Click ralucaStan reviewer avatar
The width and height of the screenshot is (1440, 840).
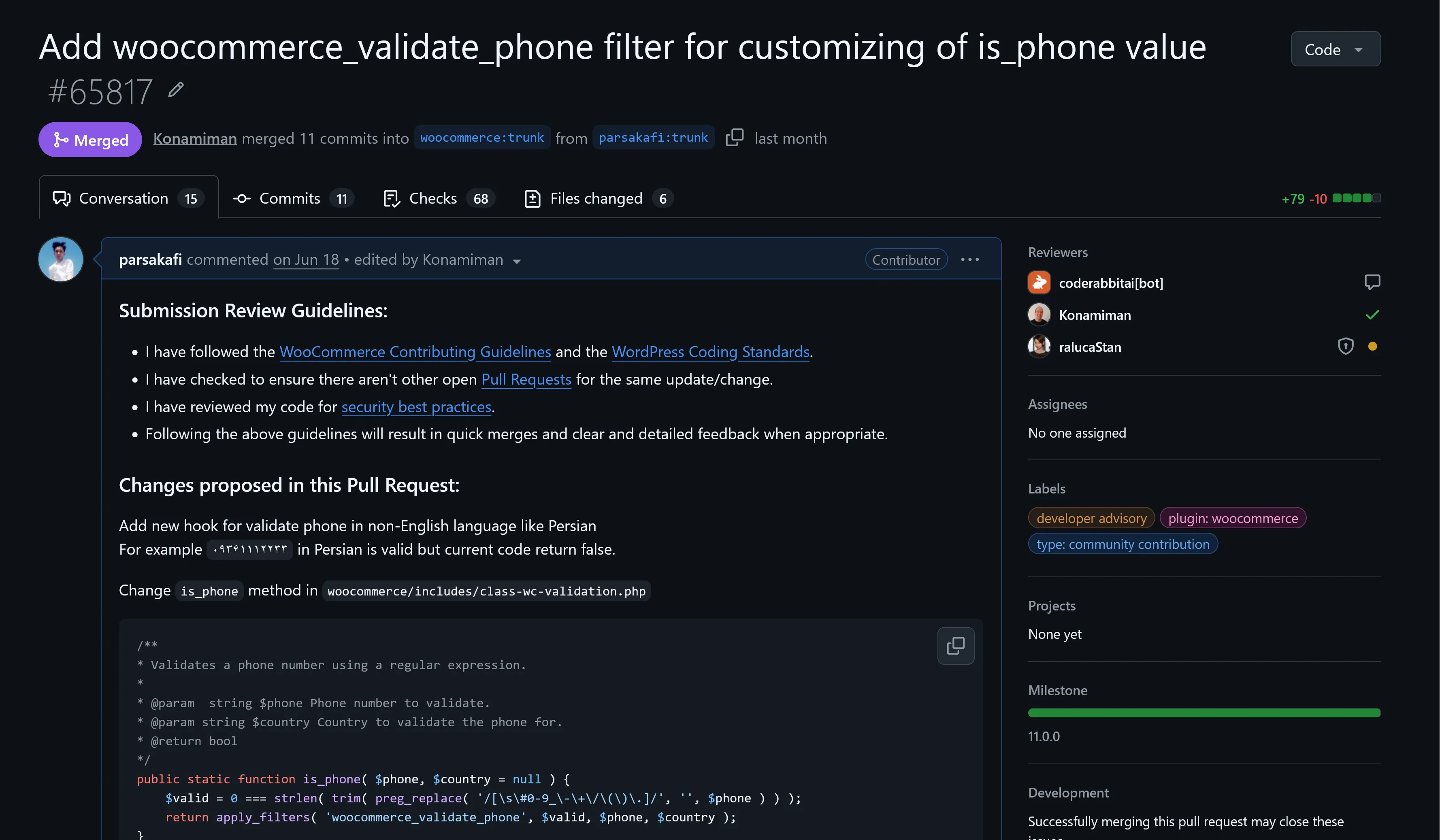coord(1039,346)
